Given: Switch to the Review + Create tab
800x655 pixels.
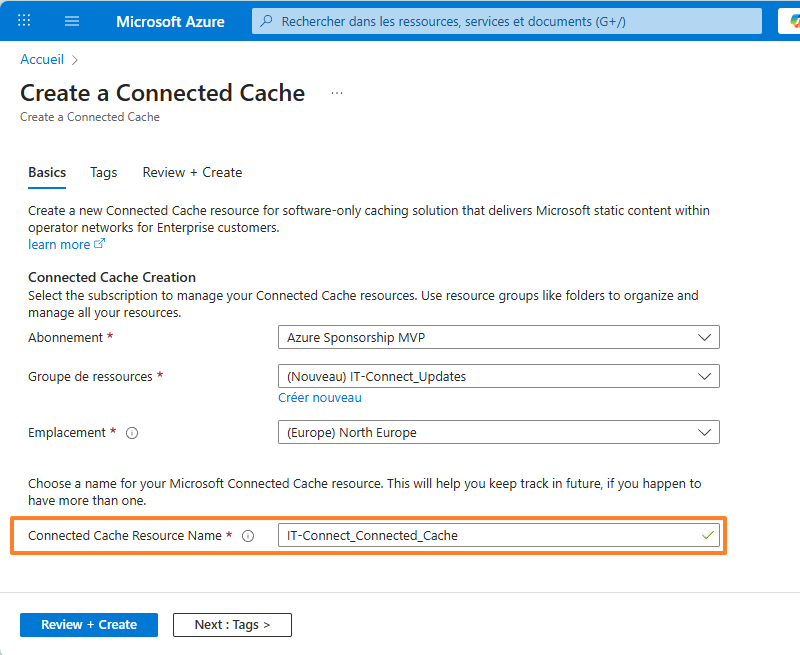Looking at the screenshot, I should click(192, 172).
